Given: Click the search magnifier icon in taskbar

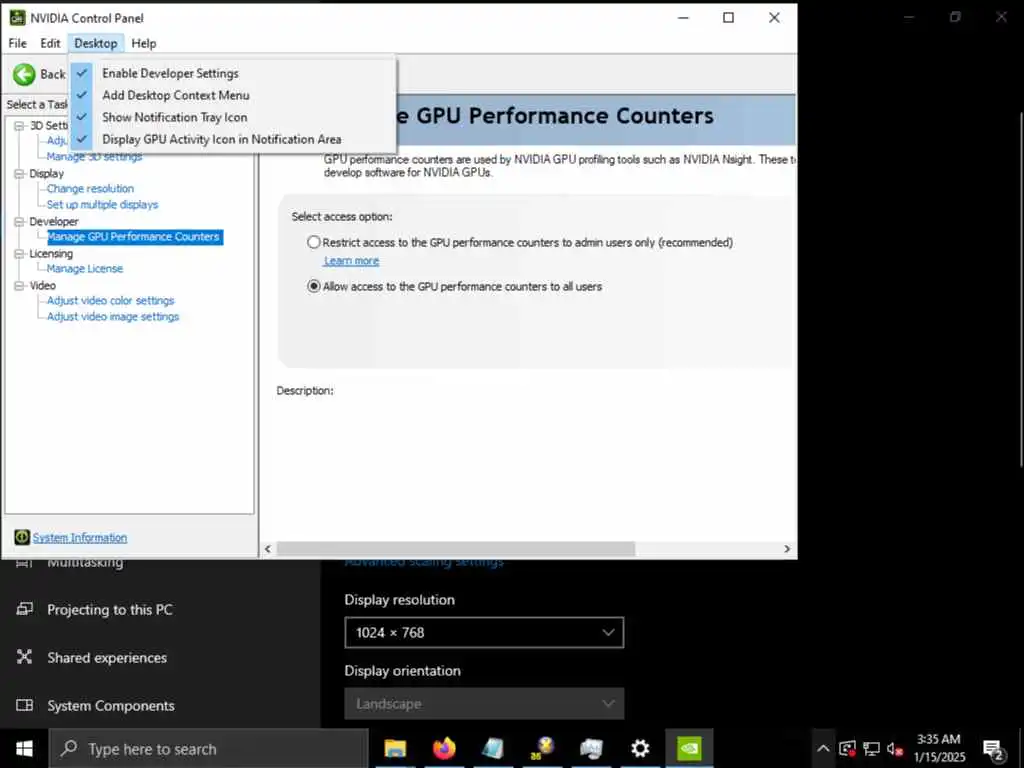Looking at the screenshot, I should (x=69, y=748).
